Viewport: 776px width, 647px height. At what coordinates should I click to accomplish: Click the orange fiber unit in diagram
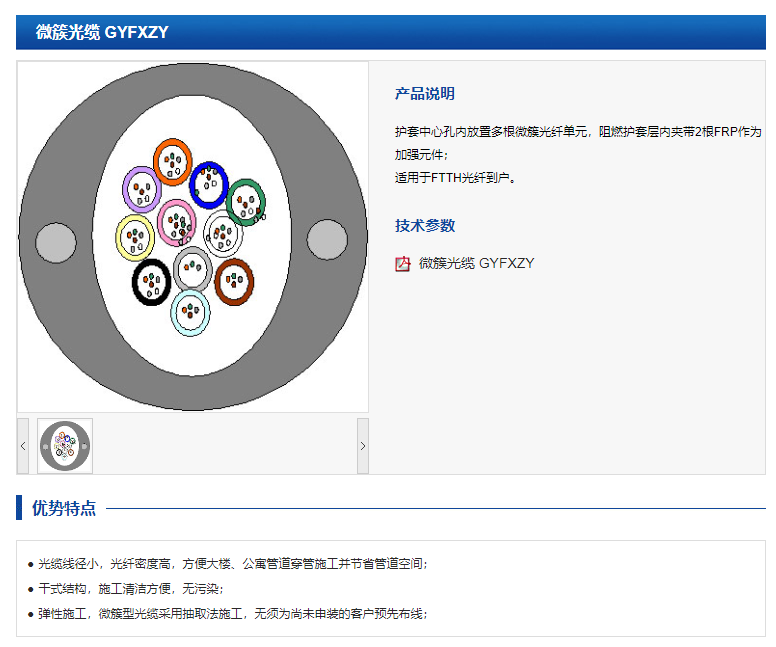(172, 162)
